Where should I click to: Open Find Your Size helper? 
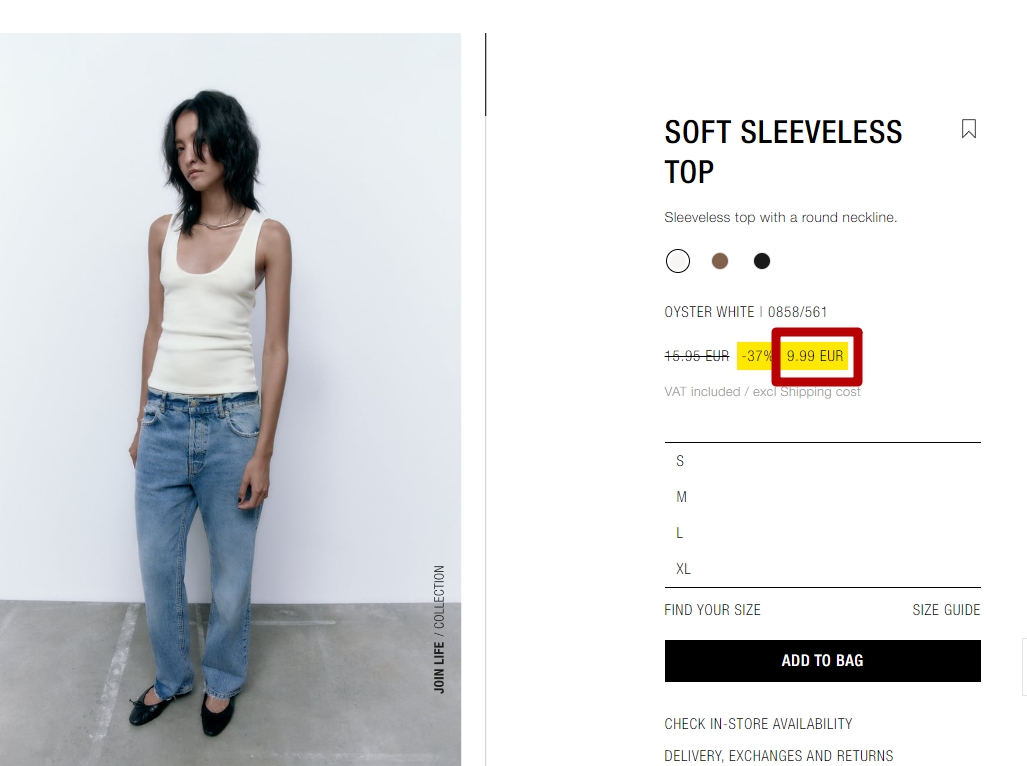point(712,610)
